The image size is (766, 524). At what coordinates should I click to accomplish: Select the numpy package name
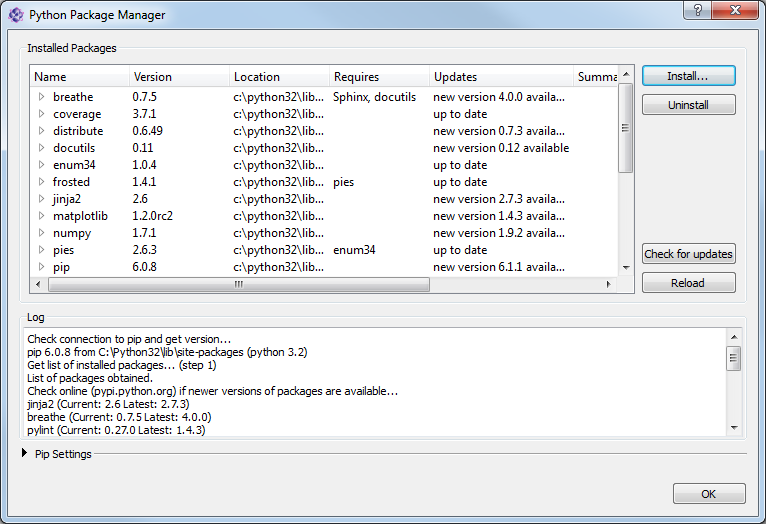click(72, 233)
